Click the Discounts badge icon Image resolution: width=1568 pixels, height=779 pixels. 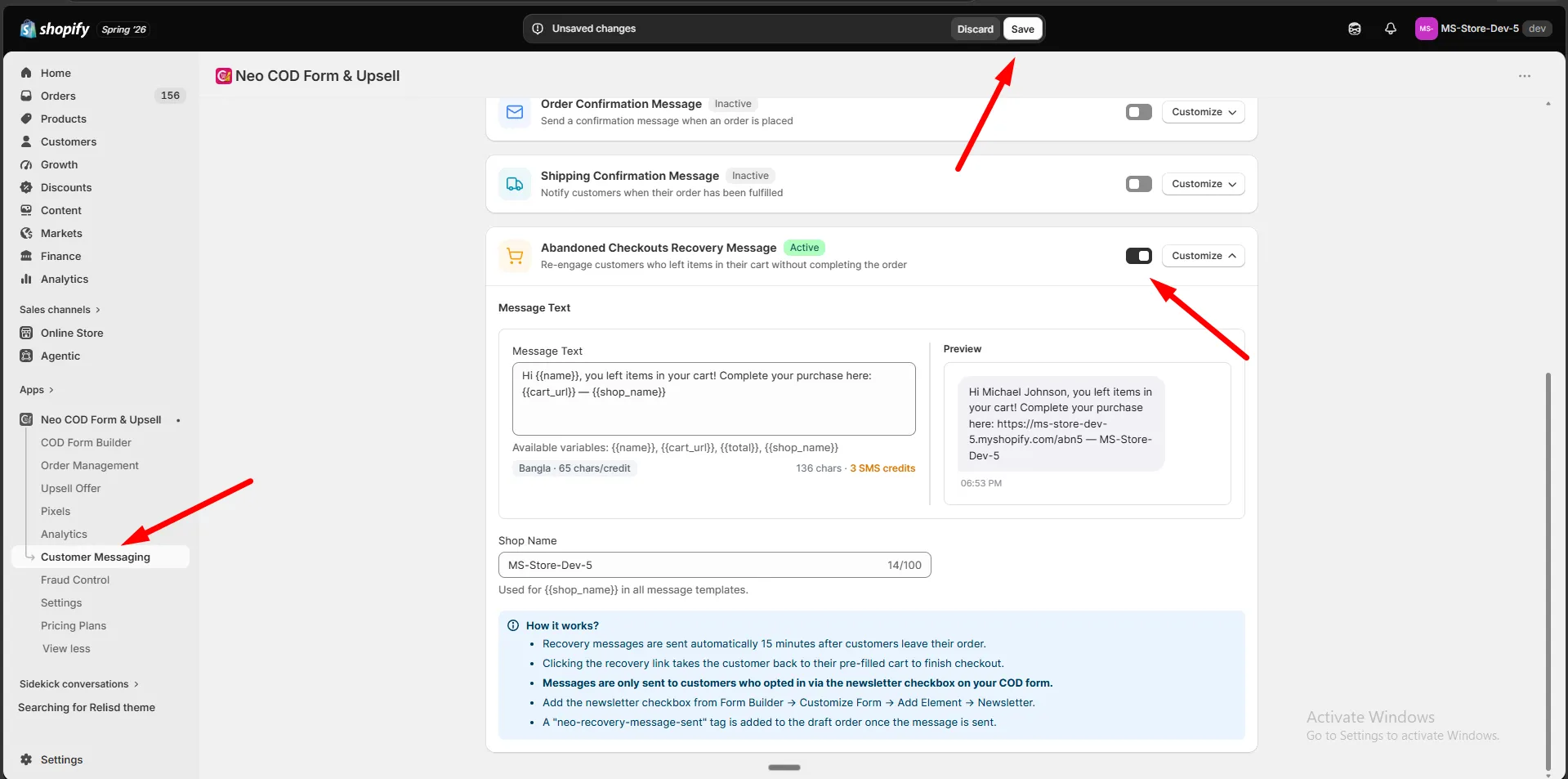click(26, 187)
